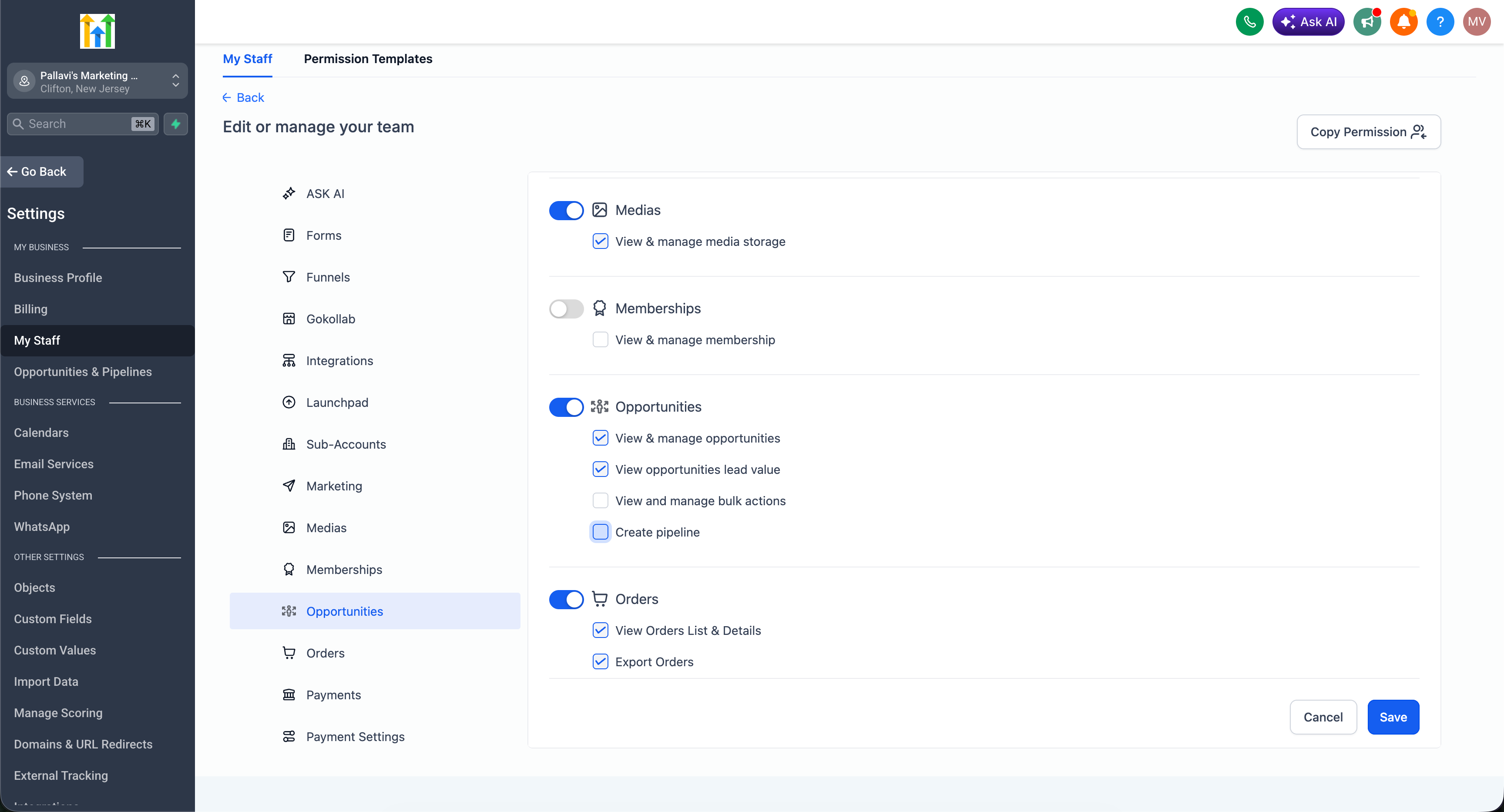
Task: Select Opportunities in the permissions list
Action: [375, 611]
